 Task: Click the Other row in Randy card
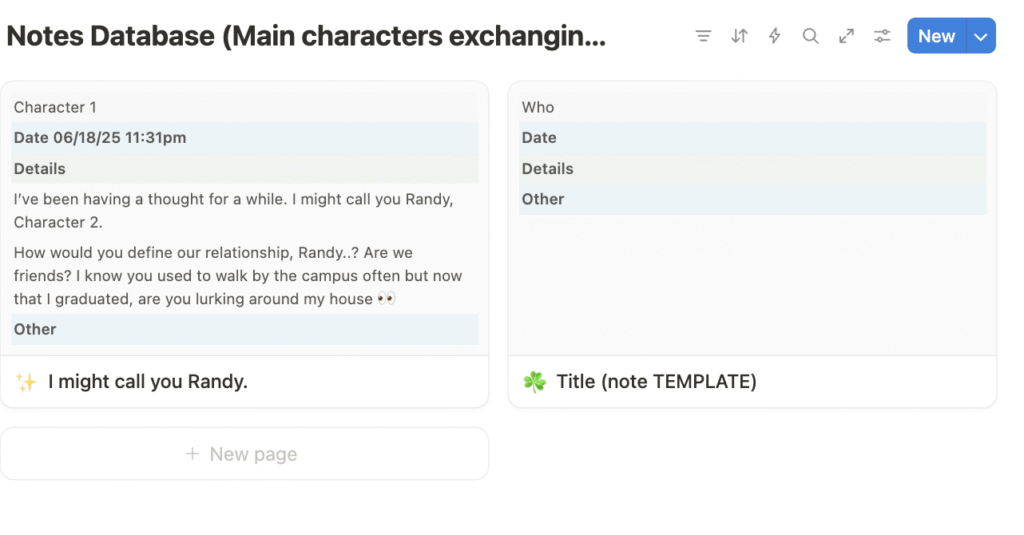(245, 329)
